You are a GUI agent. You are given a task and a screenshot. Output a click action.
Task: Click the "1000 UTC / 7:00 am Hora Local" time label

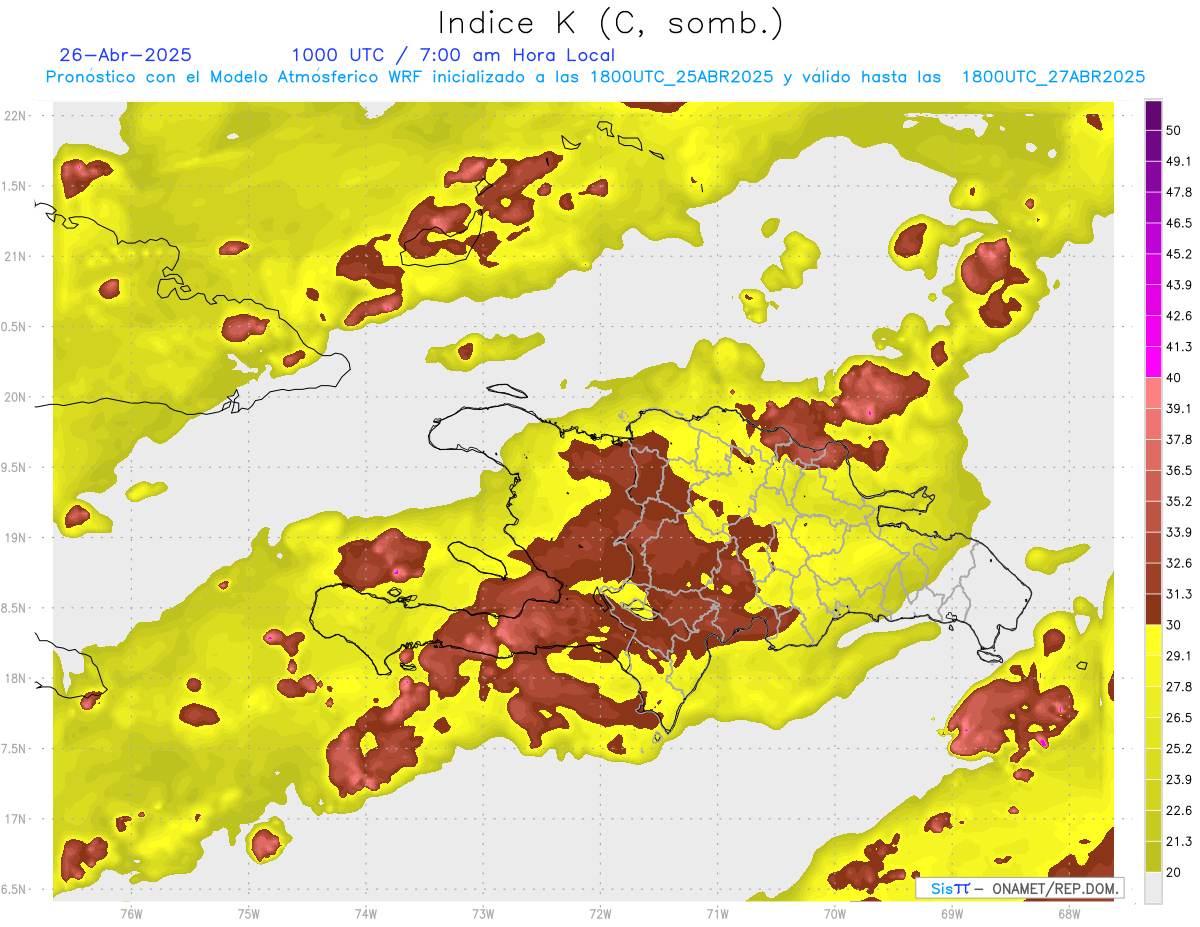tap(453, 55)
